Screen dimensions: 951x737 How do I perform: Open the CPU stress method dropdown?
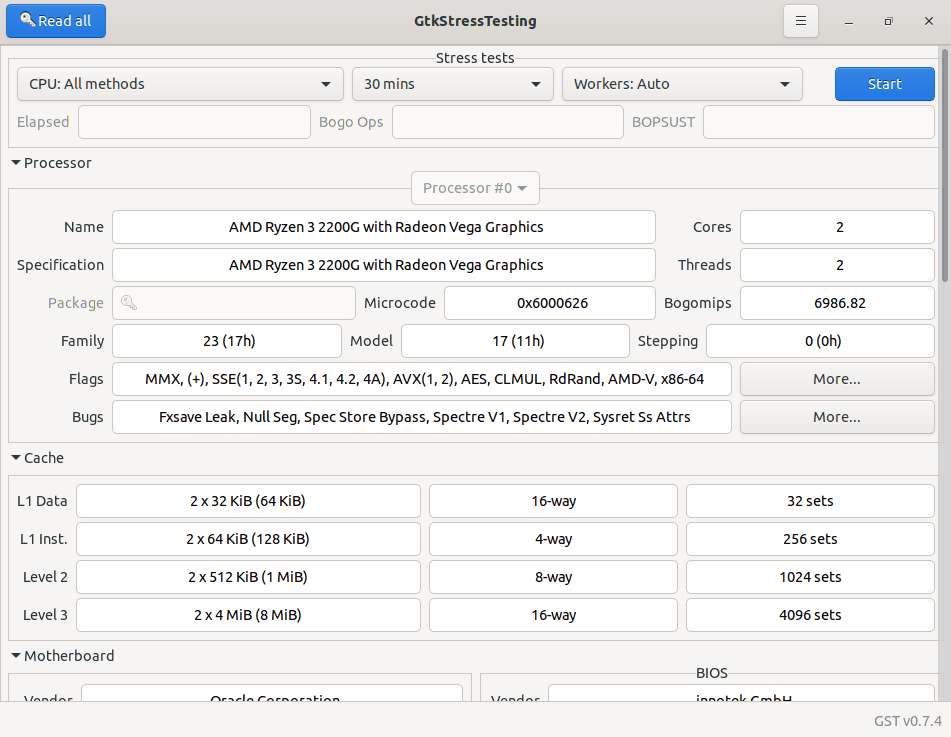[180, 84]
